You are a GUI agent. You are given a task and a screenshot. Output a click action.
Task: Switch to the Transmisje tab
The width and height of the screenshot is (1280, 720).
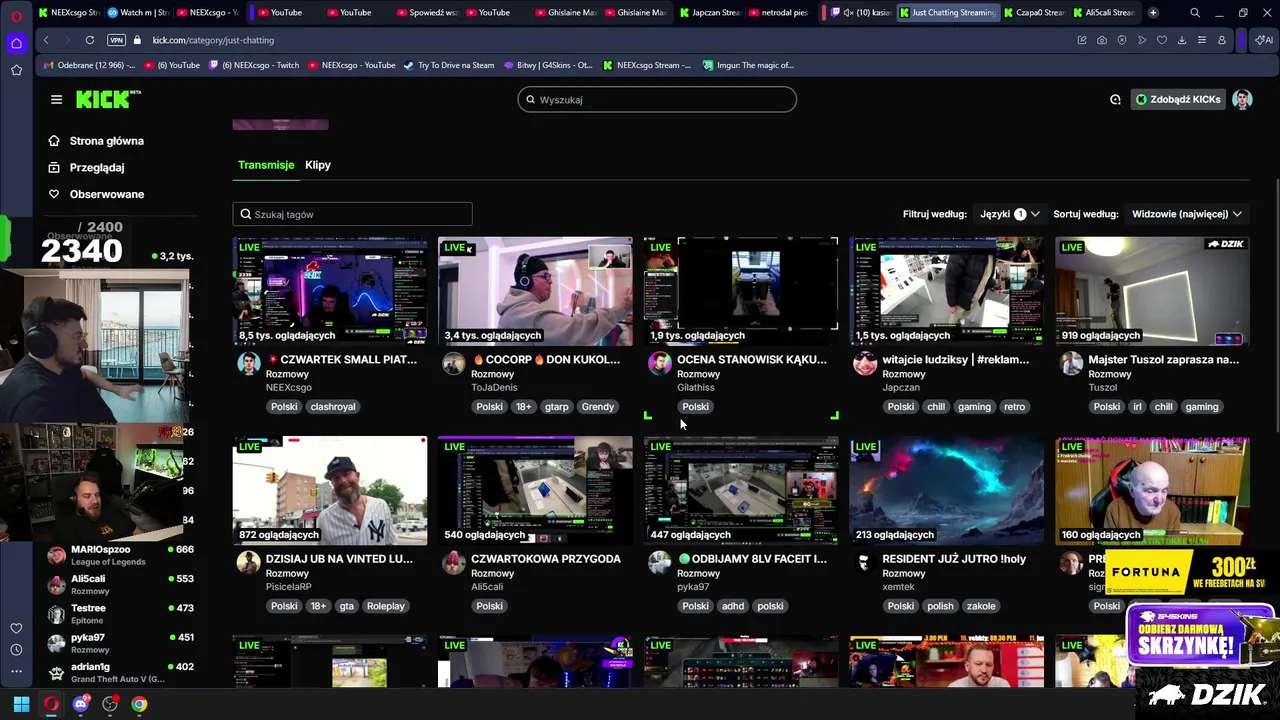266,165
